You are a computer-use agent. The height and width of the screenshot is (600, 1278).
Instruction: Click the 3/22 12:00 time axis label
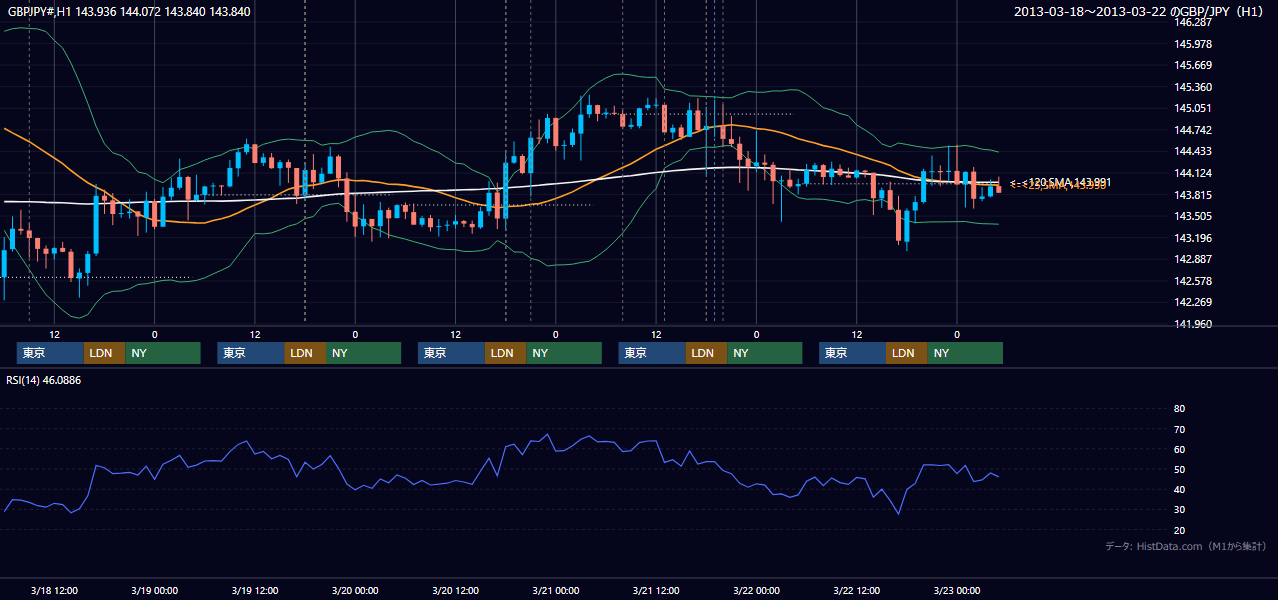[x=856, y=590]
